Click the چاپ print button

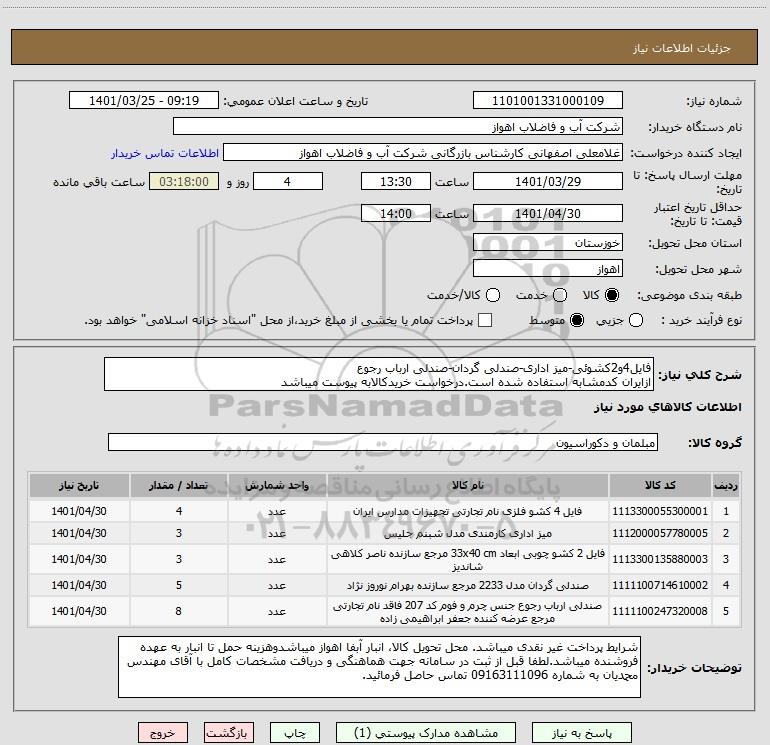click(295, 733)
